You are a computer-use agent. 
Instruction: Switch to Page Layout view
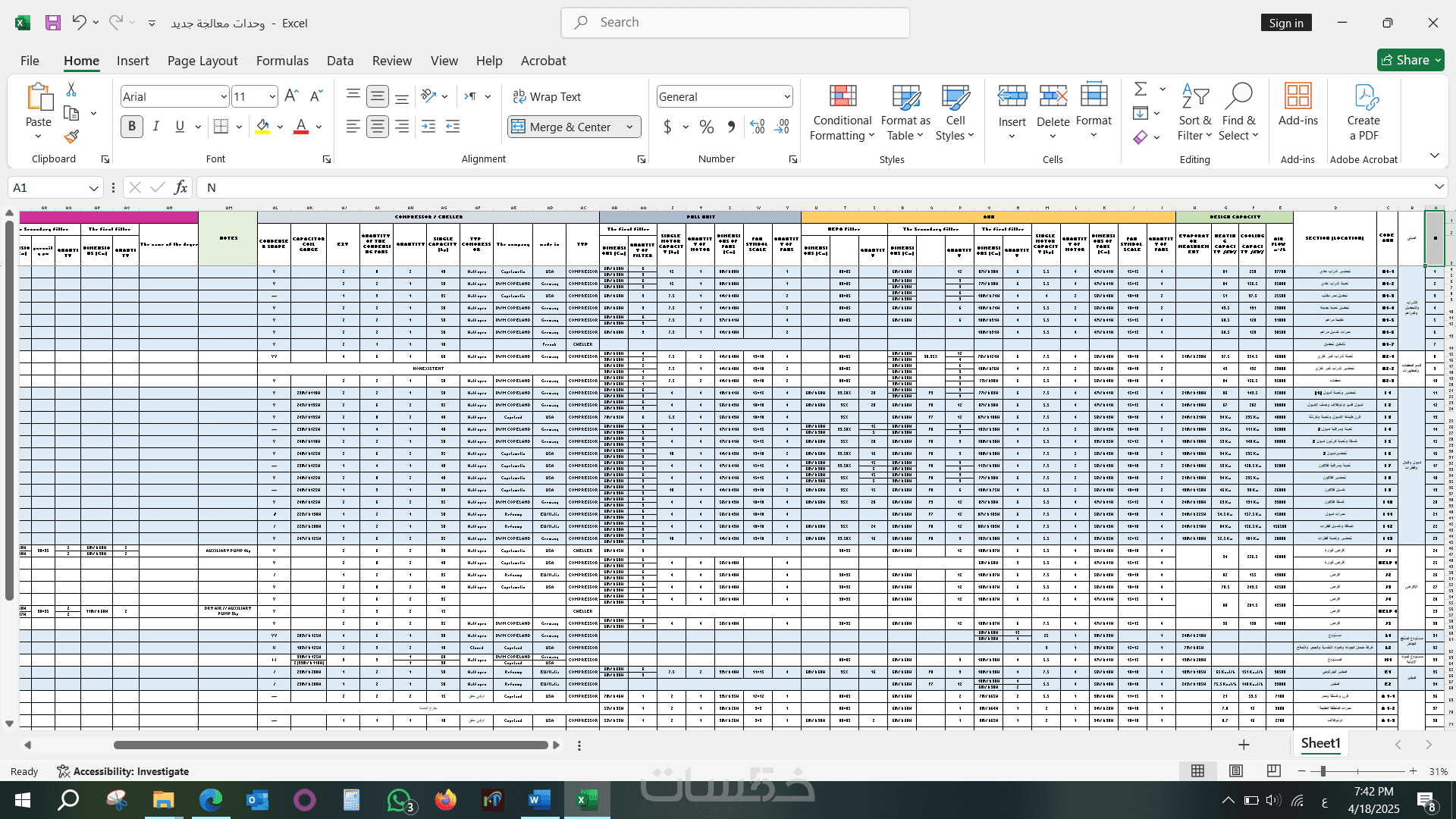(x=1235, y=771)
